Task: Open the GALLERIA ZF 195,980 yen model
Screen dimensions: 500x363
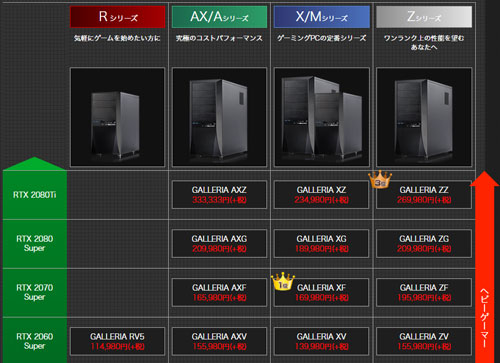Action: click(x=424, y=292)
